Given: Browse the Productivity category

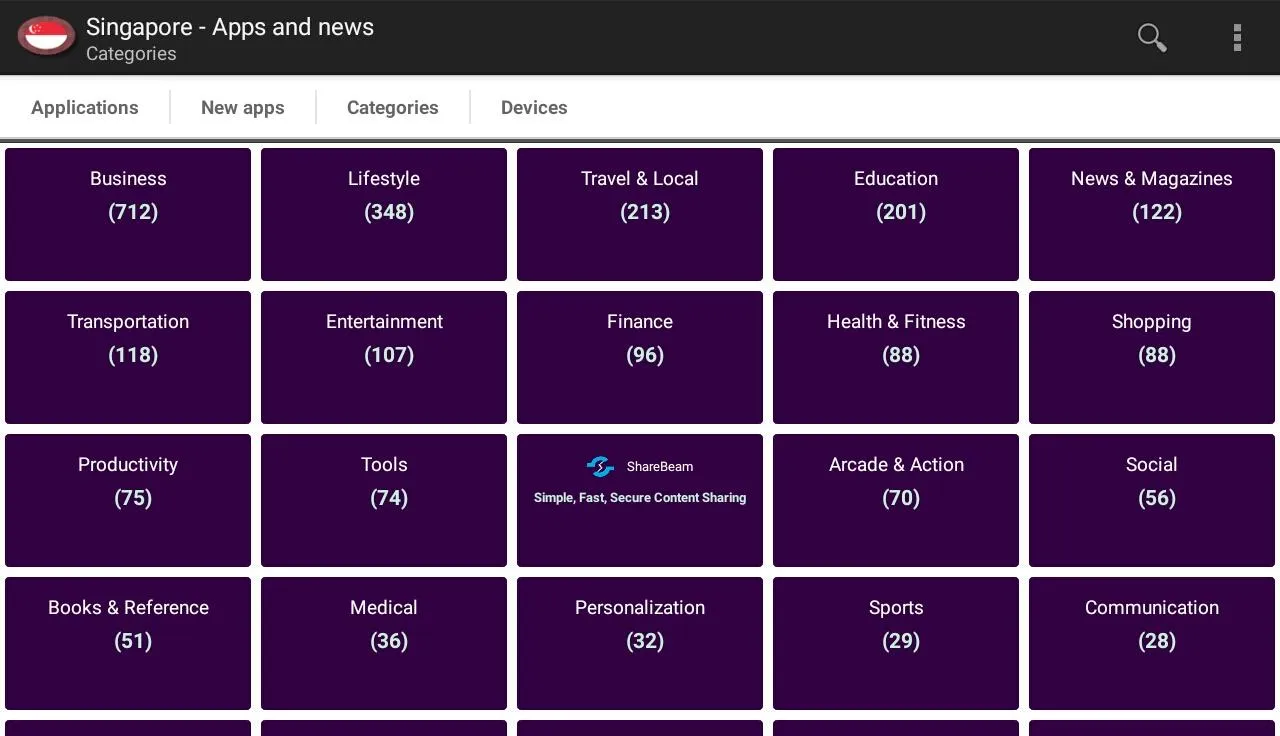Looking at the screenshot, I should point(128,500).
